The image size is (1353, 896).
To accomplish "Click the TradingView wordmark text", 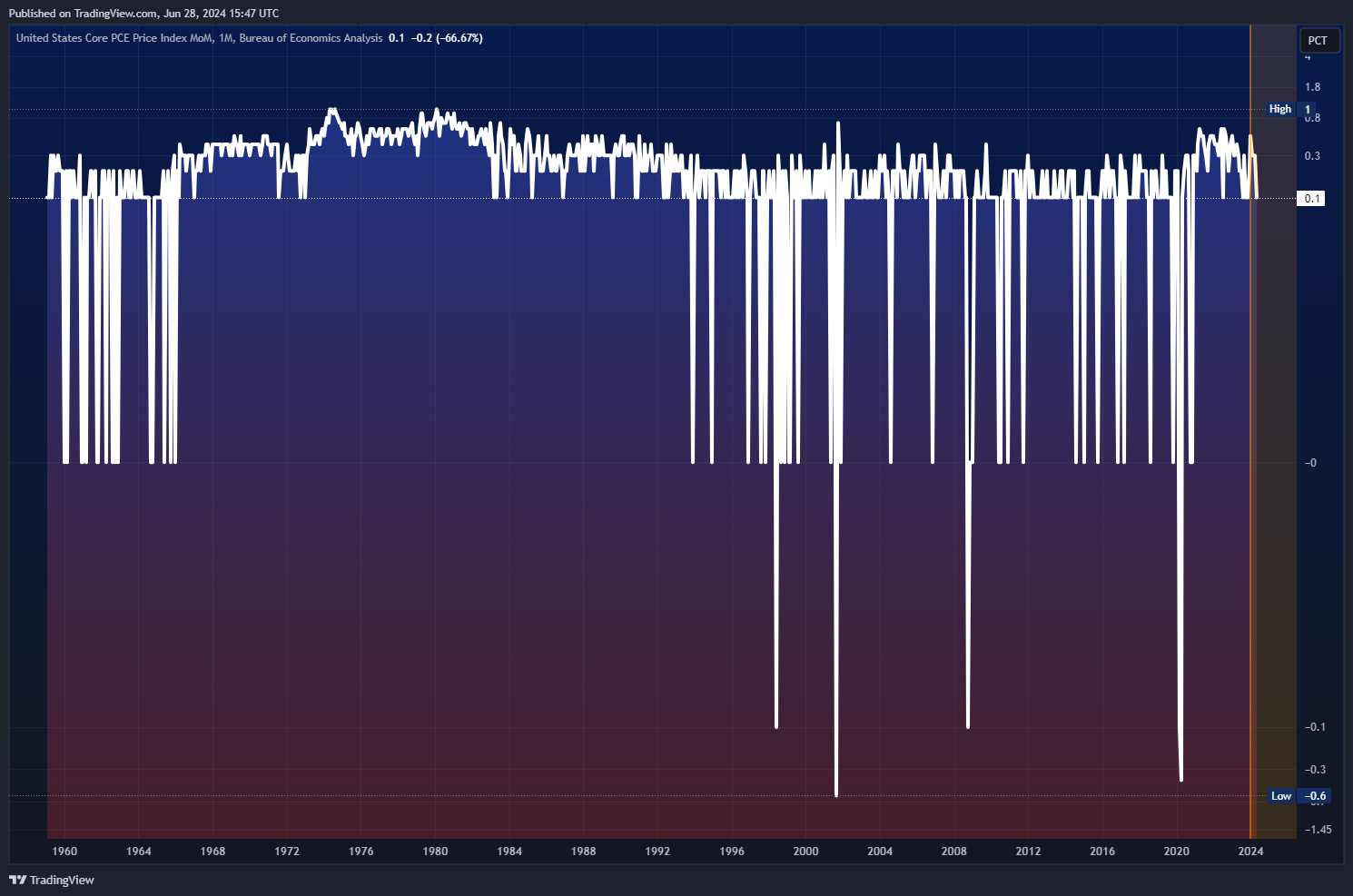I will tap(62, 880).
